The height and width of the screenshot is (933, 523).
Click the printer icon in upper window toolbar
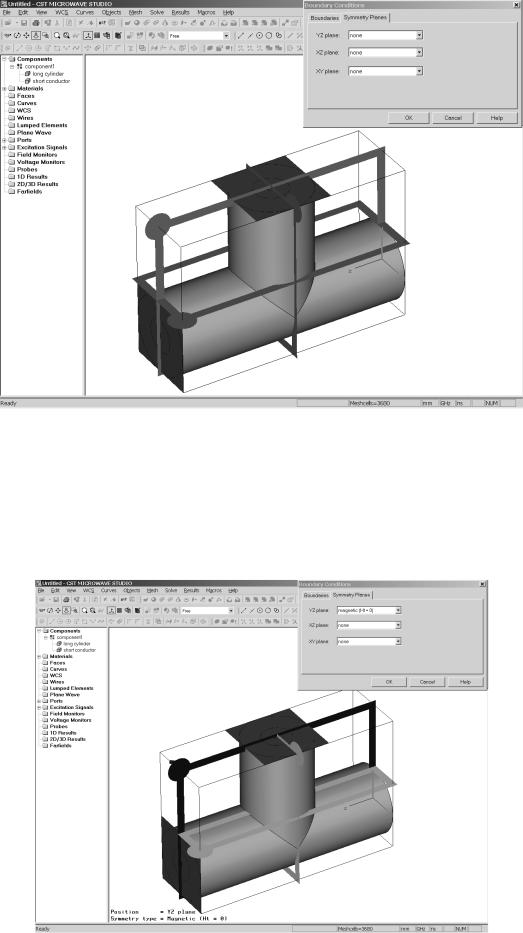pos(36,23)
